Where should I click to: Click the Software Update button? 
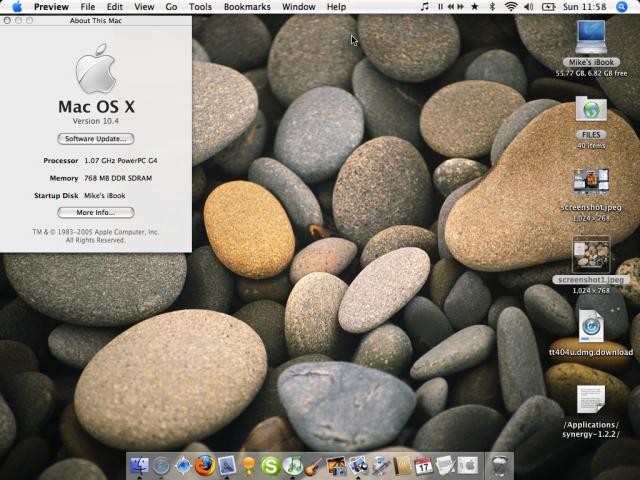point(96,139)
